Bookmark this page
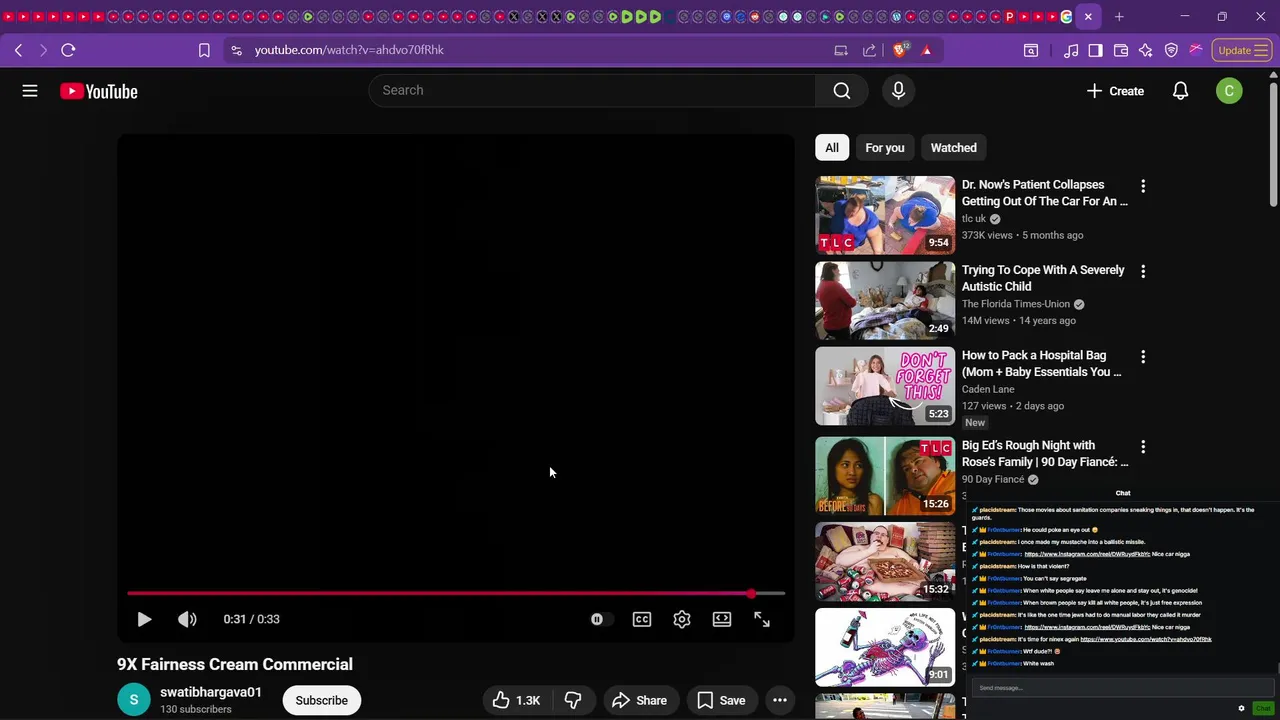1280x720 pixels. [x=204, y=50]
